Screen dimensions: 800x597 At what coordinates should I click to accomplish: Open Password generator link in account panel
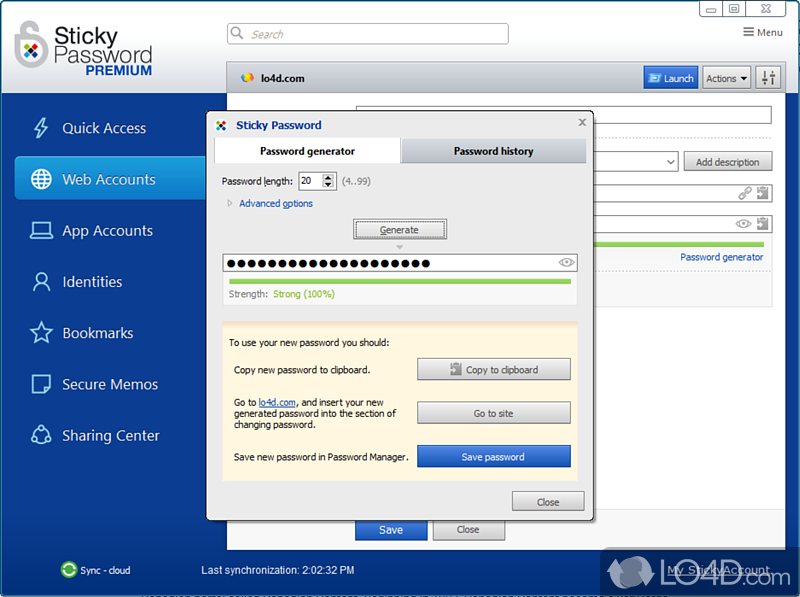[x=721, y=257]
